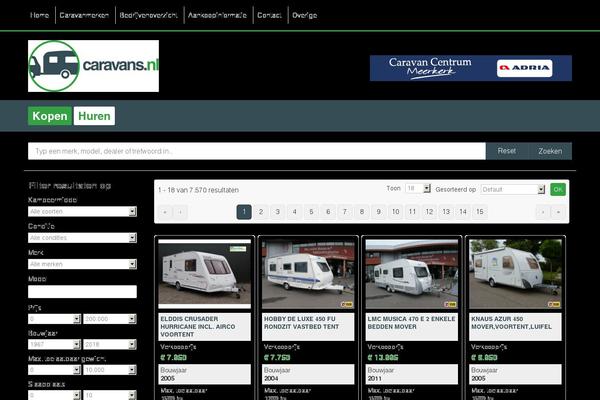Open the Prijs minimum dropdown
This screenshot has width=600, height=400.
54,319
